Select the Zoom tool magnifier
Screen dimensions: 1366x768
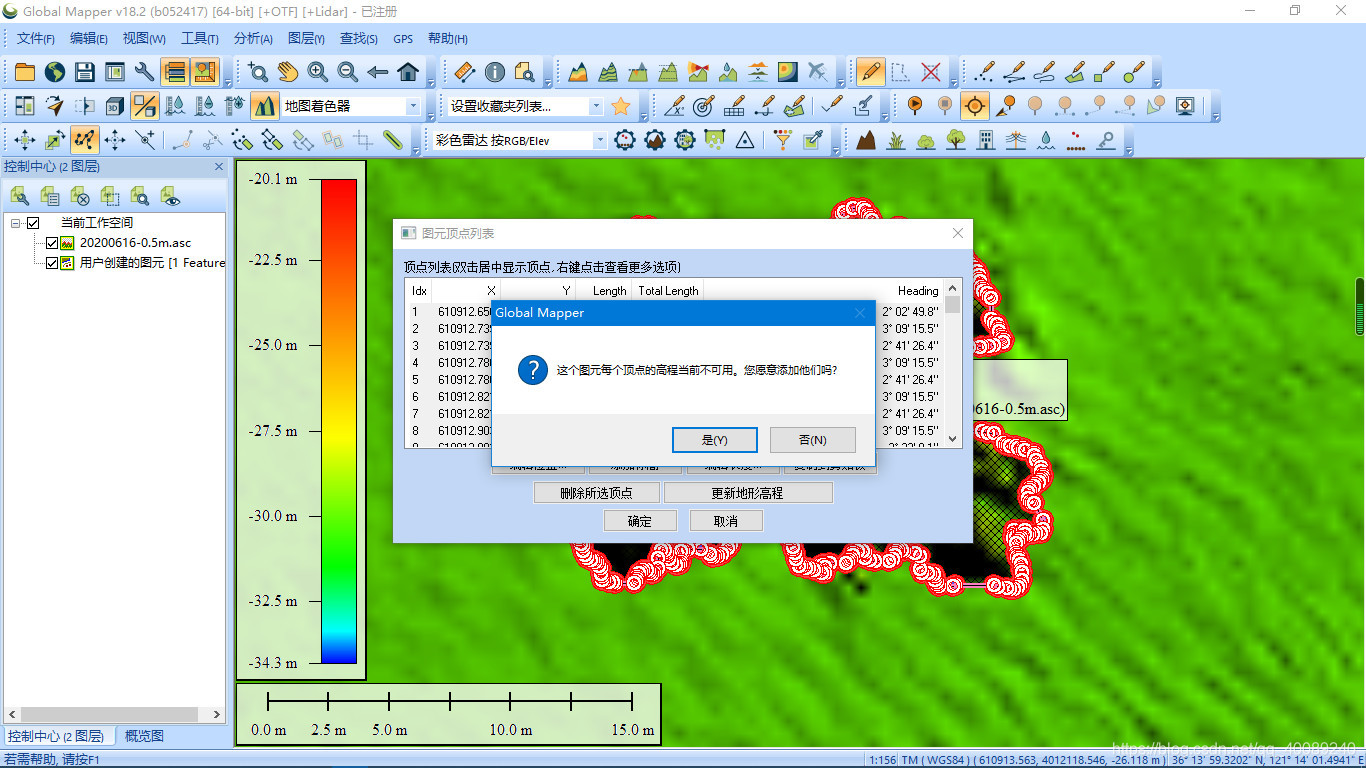point(258,72)
